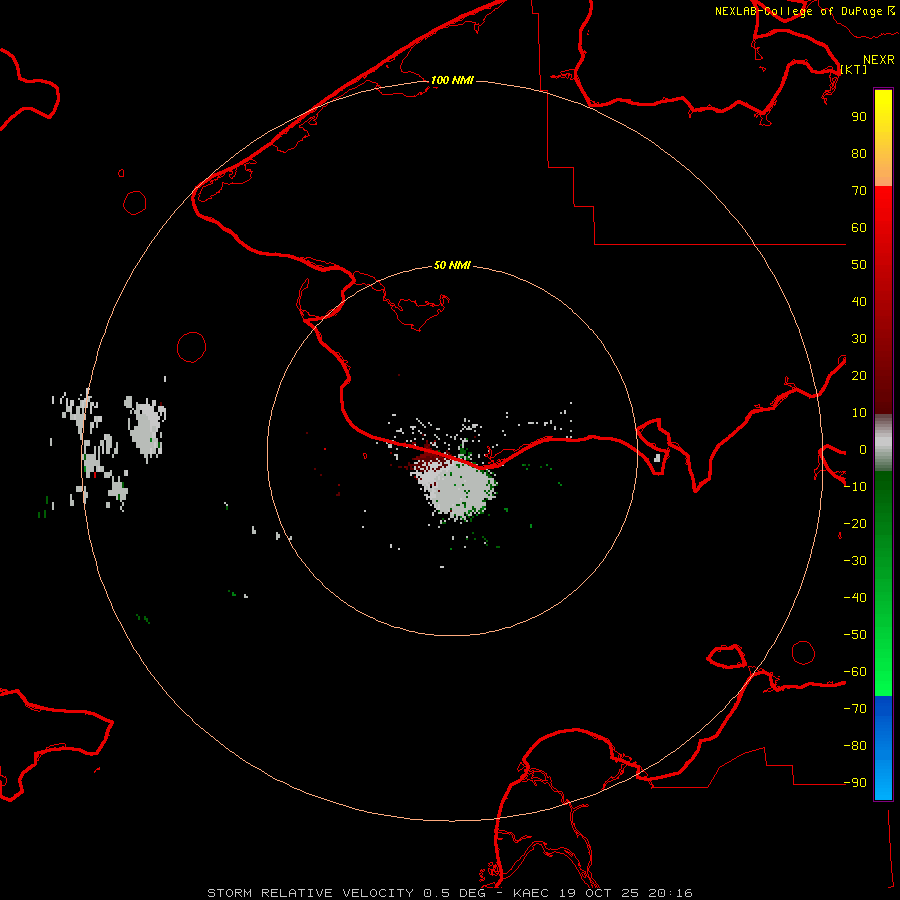The width and height of the screenshot is (900, 900).
Task: Click the -20 value on velocity scale
Action: [x=855, y=523]
